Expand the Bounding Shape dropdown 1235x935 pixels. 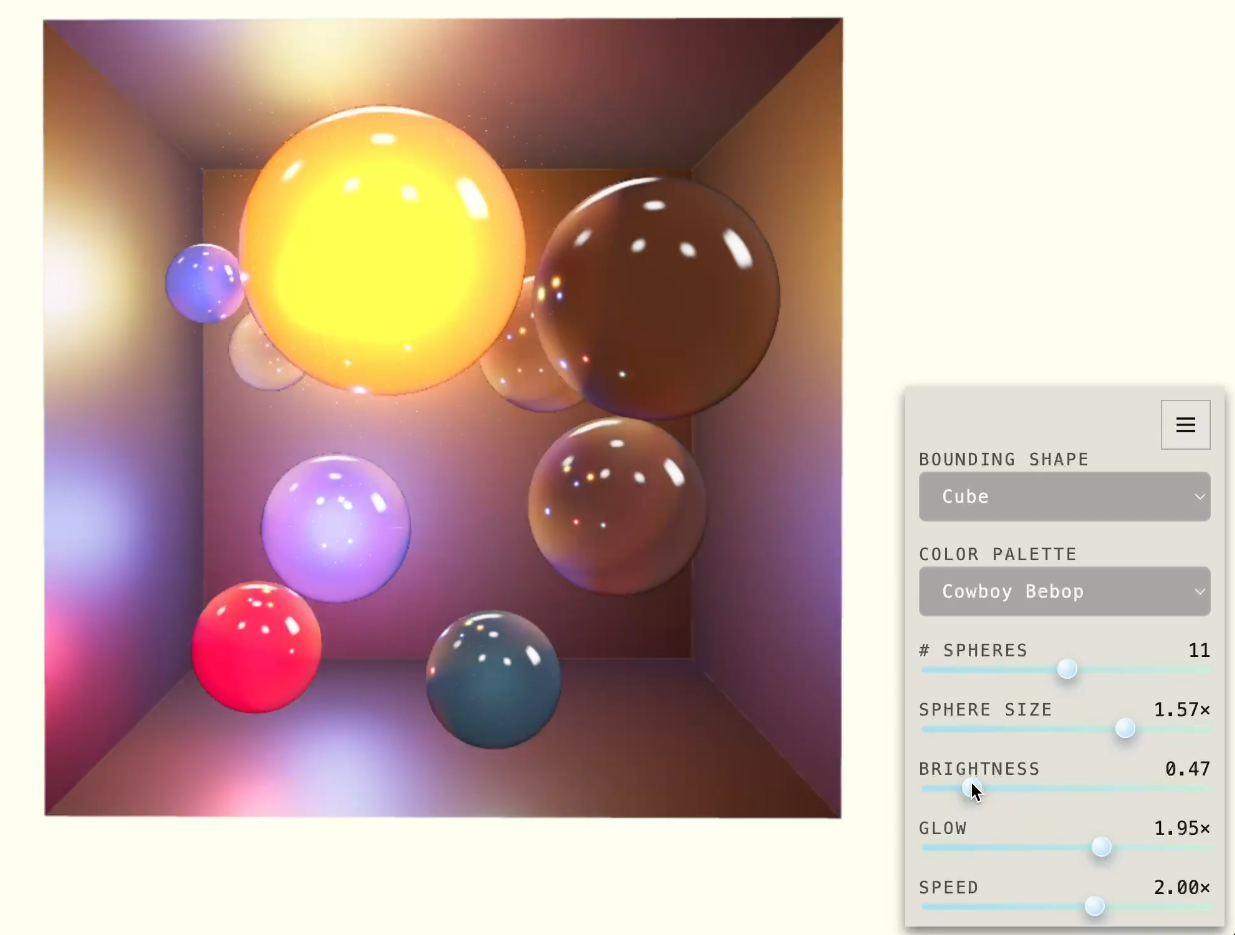pos(1063,497)
